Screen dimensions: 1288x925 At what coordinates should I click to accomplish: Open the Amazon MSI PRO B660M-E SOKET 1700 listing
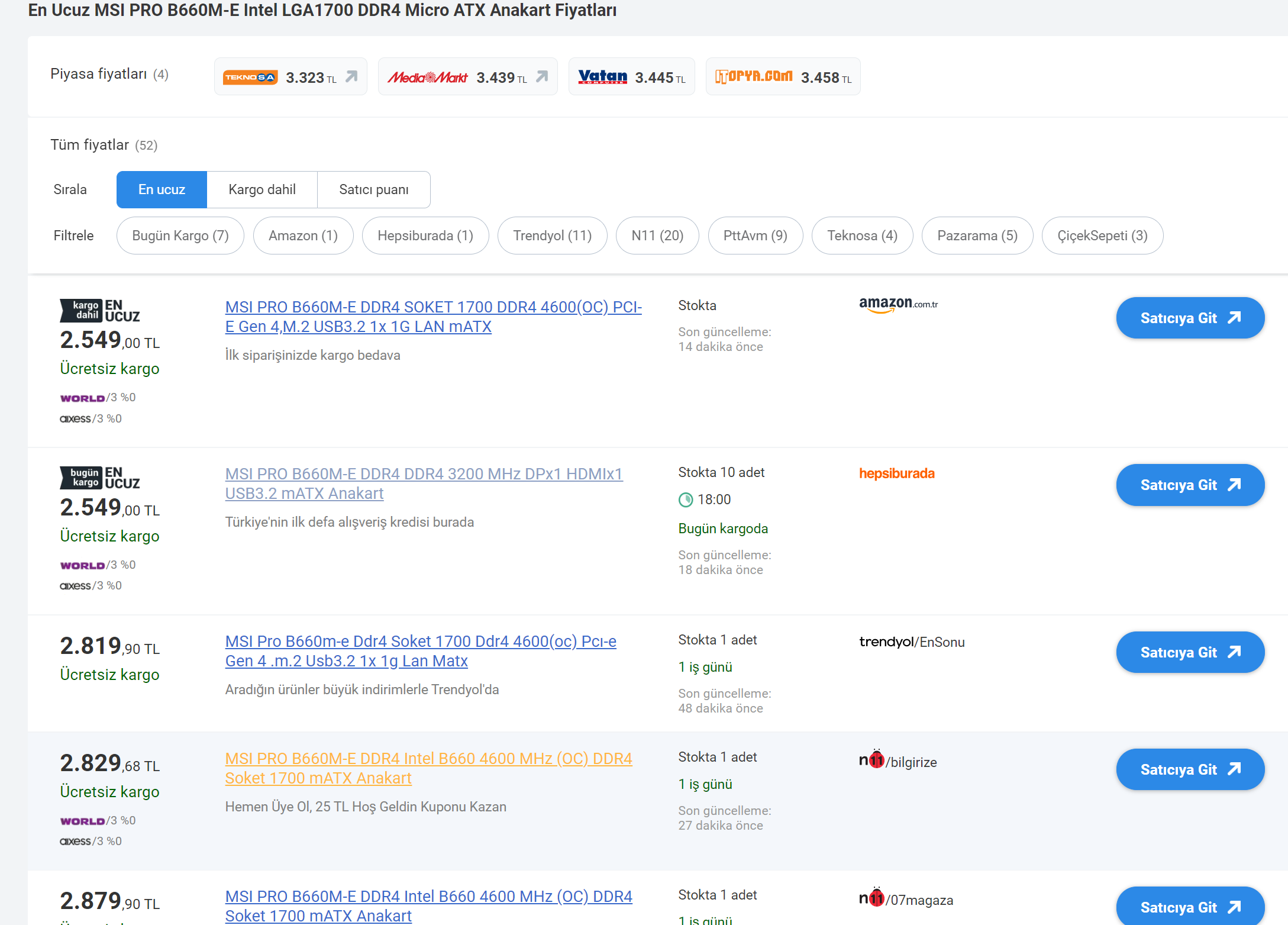[434, 317]
